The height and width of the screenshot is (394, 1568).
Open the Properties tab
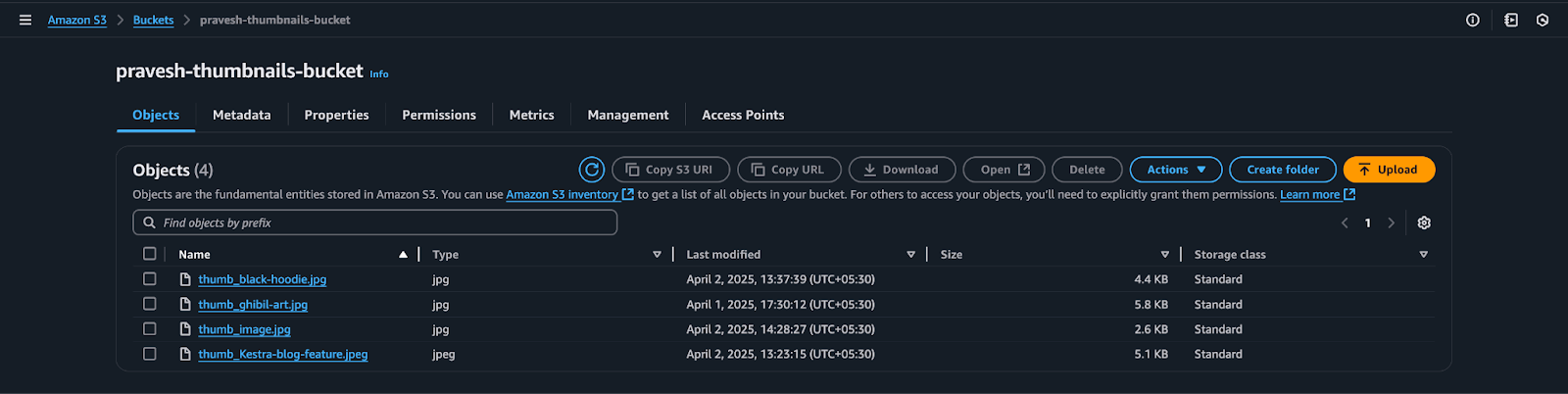(x=336, y=115)
